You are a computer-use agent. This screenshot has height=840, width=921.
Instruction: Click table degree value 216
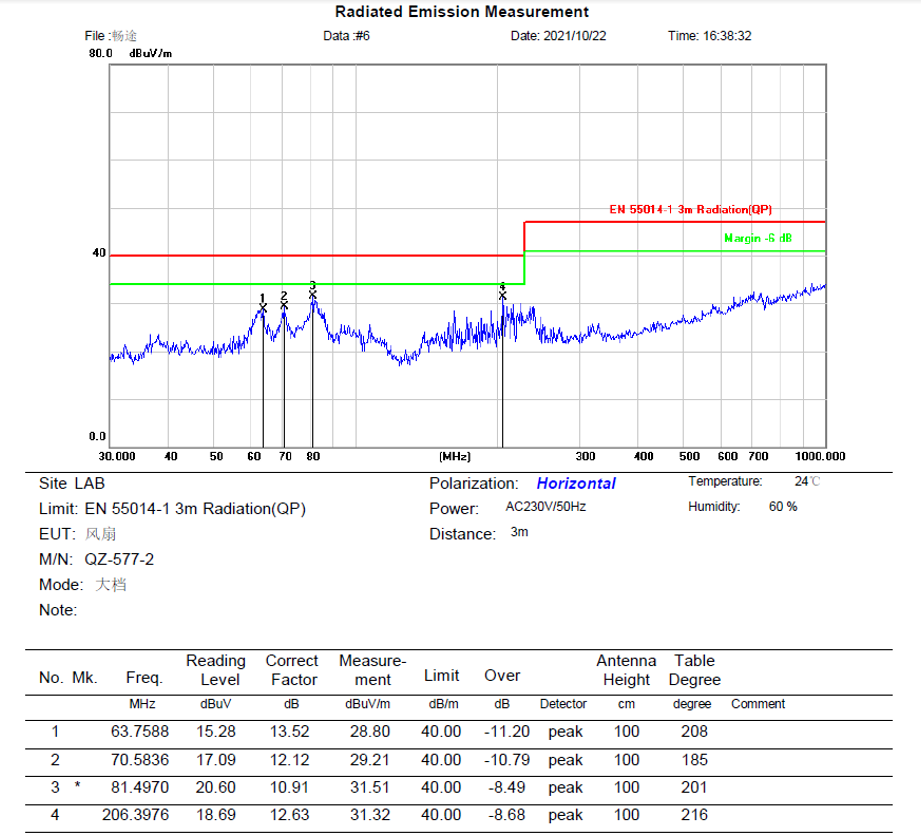click(x=694, y=815)
